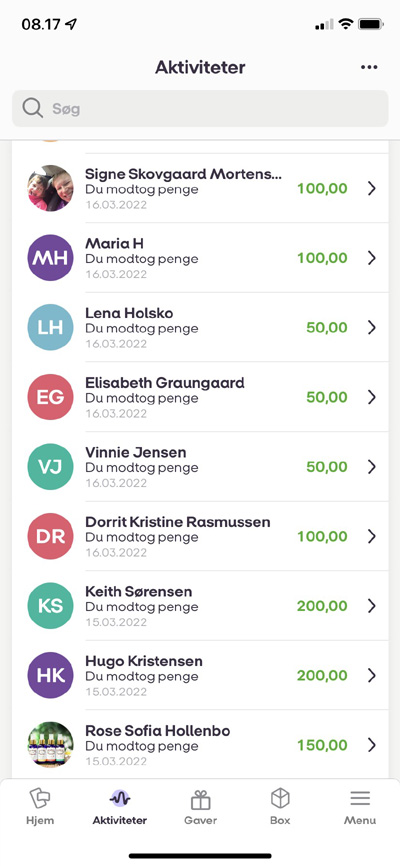Tap the EG red avatar

[x=50, y=397]
